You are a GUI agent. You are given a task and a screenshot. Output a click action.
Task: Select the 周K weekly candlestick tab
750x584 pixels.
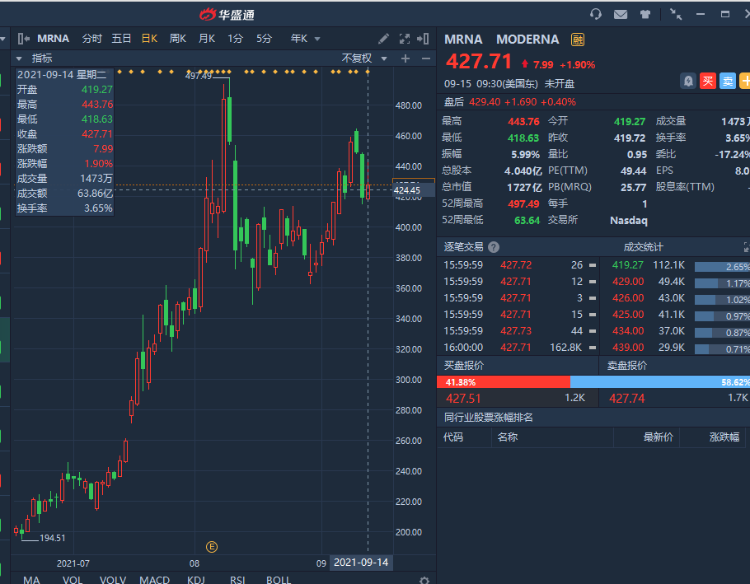[x=177, y=39]
